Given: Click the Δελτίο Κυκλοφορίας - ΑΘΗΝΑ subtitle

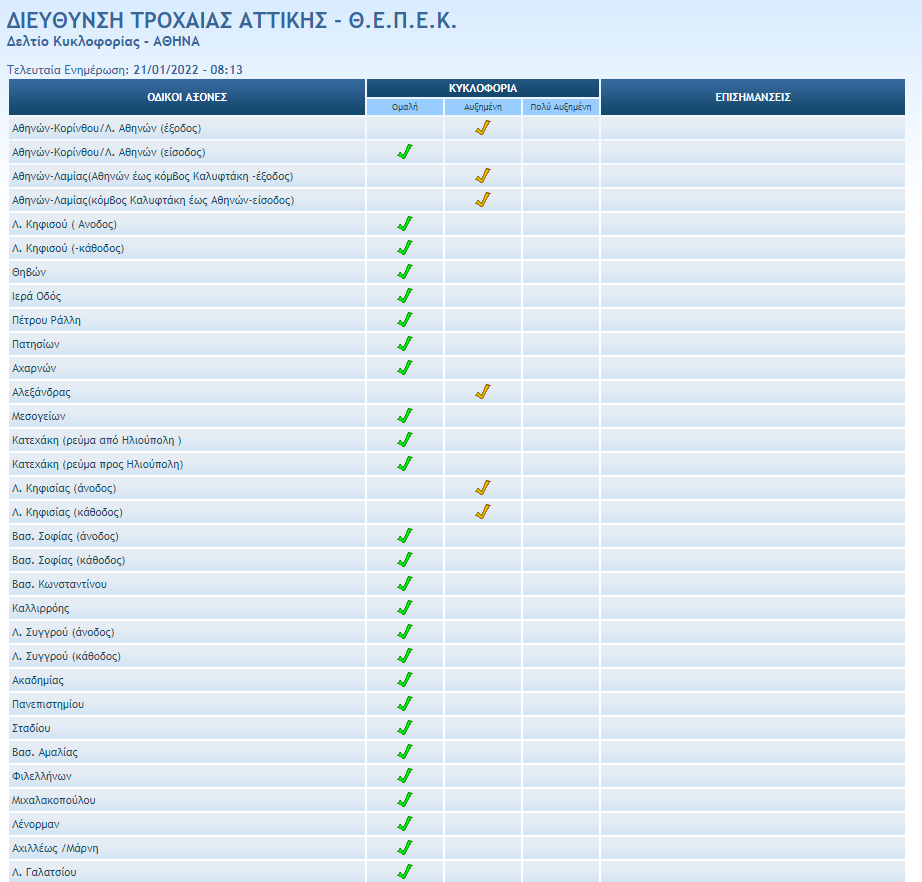Looking at the screenshot, I should point(103,42).
